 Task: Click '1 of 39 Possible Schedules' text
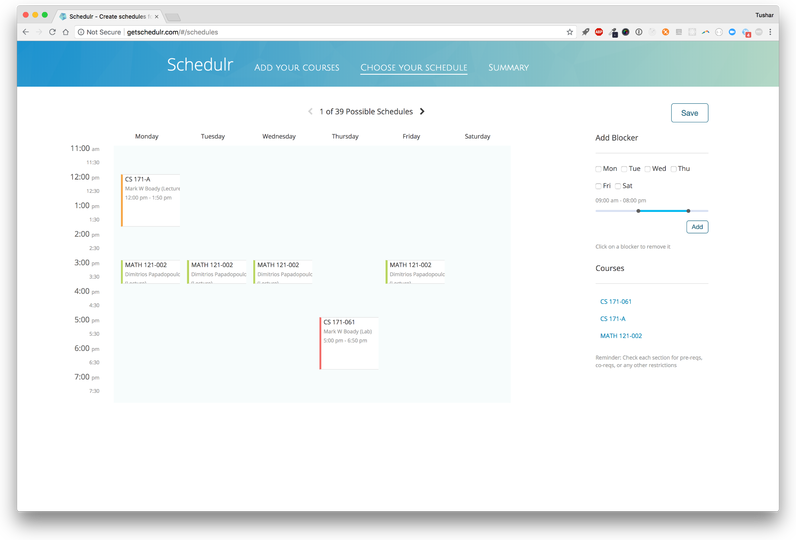pos(366,112)
